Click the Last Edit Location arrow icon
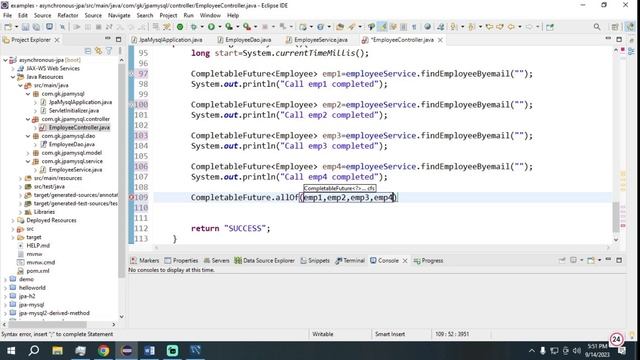 coord(489,27)
